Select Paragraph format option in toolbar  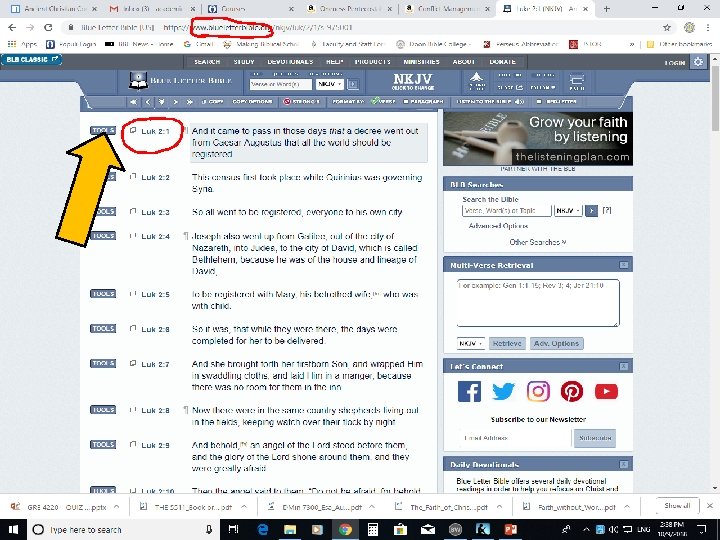pyautogui.click(x=423, y=101)
